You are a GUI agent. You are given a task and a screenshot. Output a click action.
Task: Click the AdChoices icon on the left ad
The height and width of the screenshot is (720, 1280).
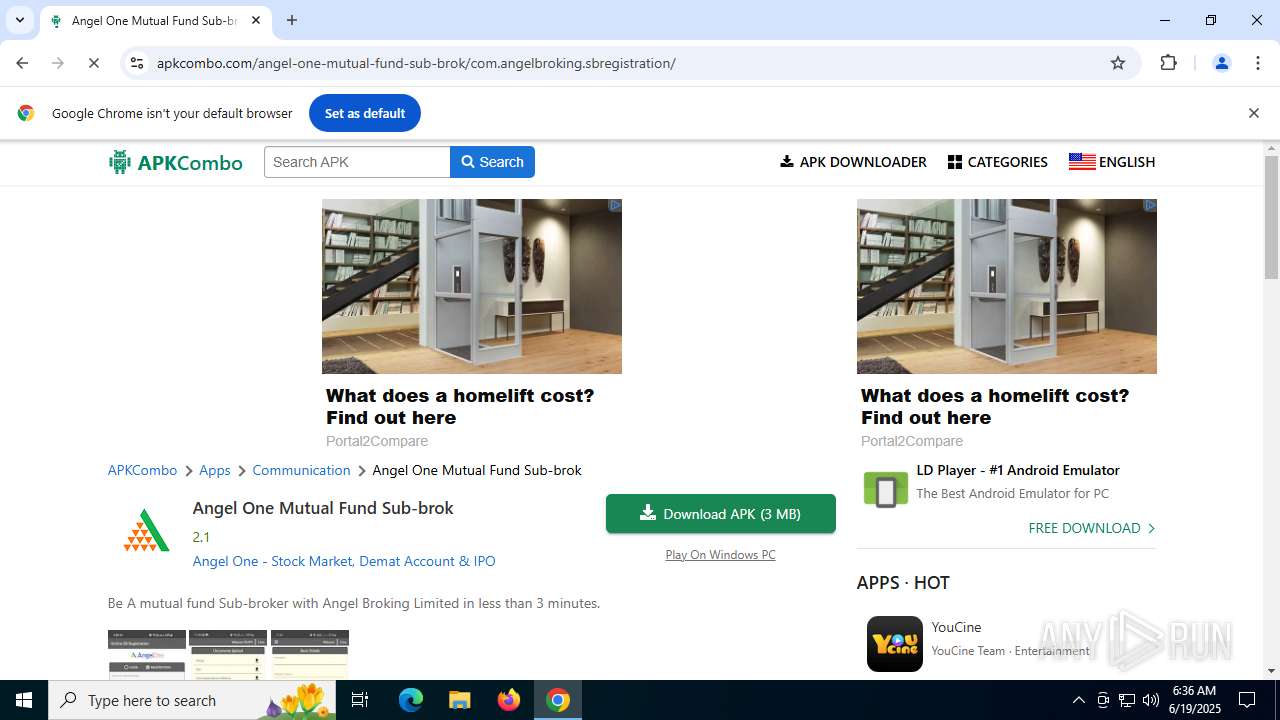coord(615,205)
